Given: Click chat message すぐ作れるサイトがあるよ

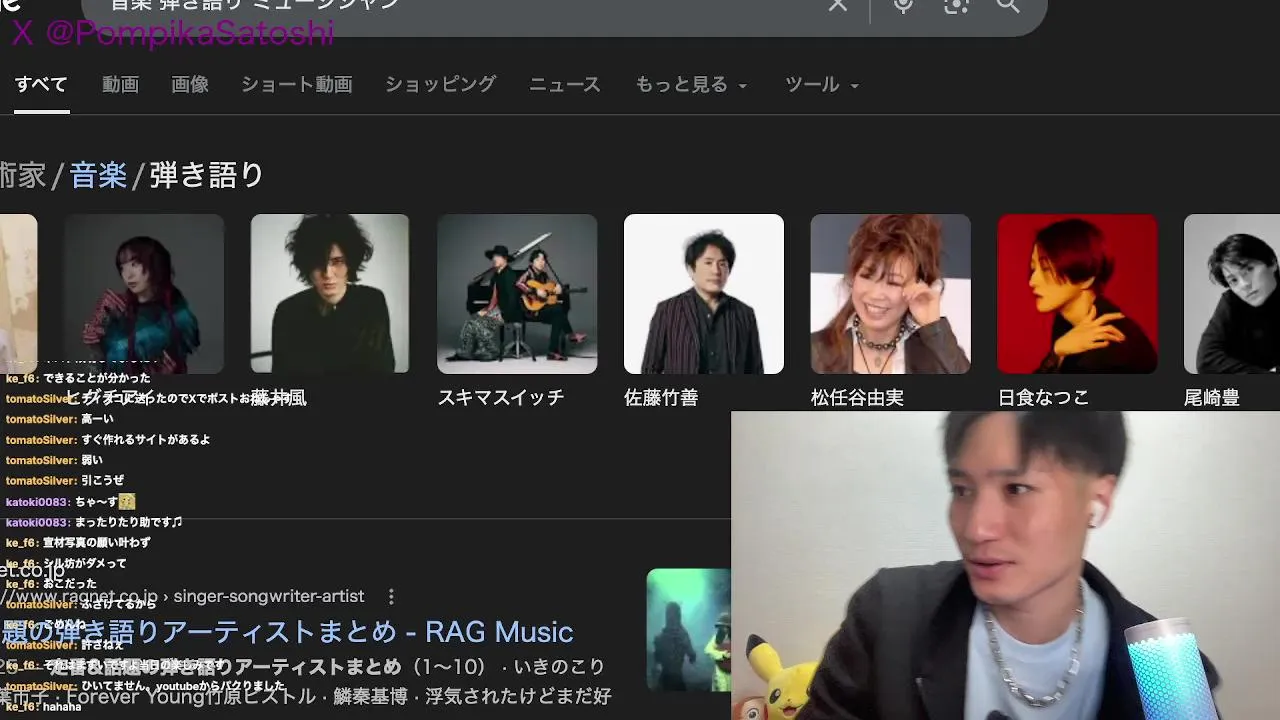Looking at the screenshot, I should (x=146, y=440).
